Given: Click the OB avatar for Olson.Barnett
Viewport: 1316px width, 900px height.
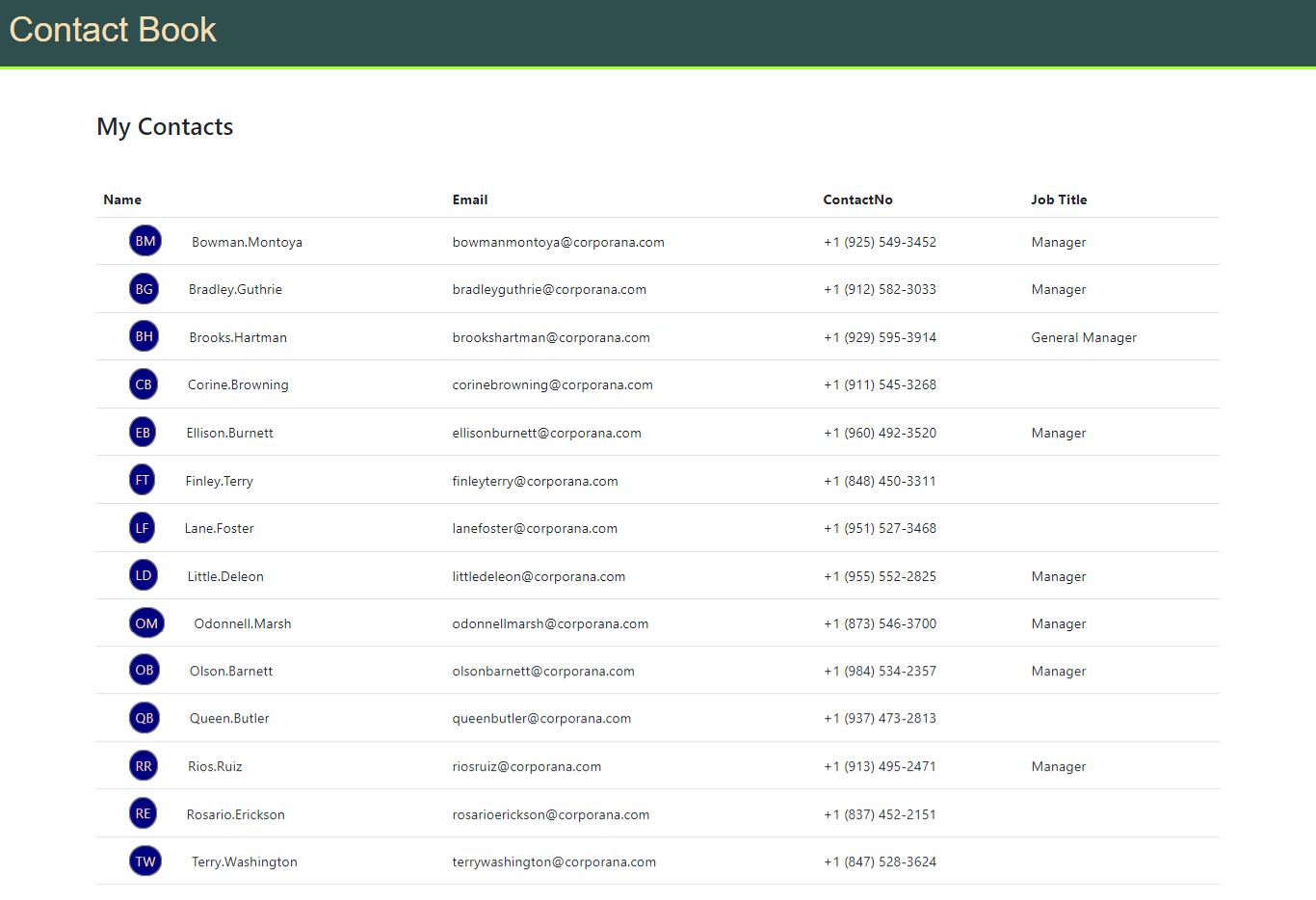Looking at the screenshot, I should pyautogui.click(x=145, y=670).
